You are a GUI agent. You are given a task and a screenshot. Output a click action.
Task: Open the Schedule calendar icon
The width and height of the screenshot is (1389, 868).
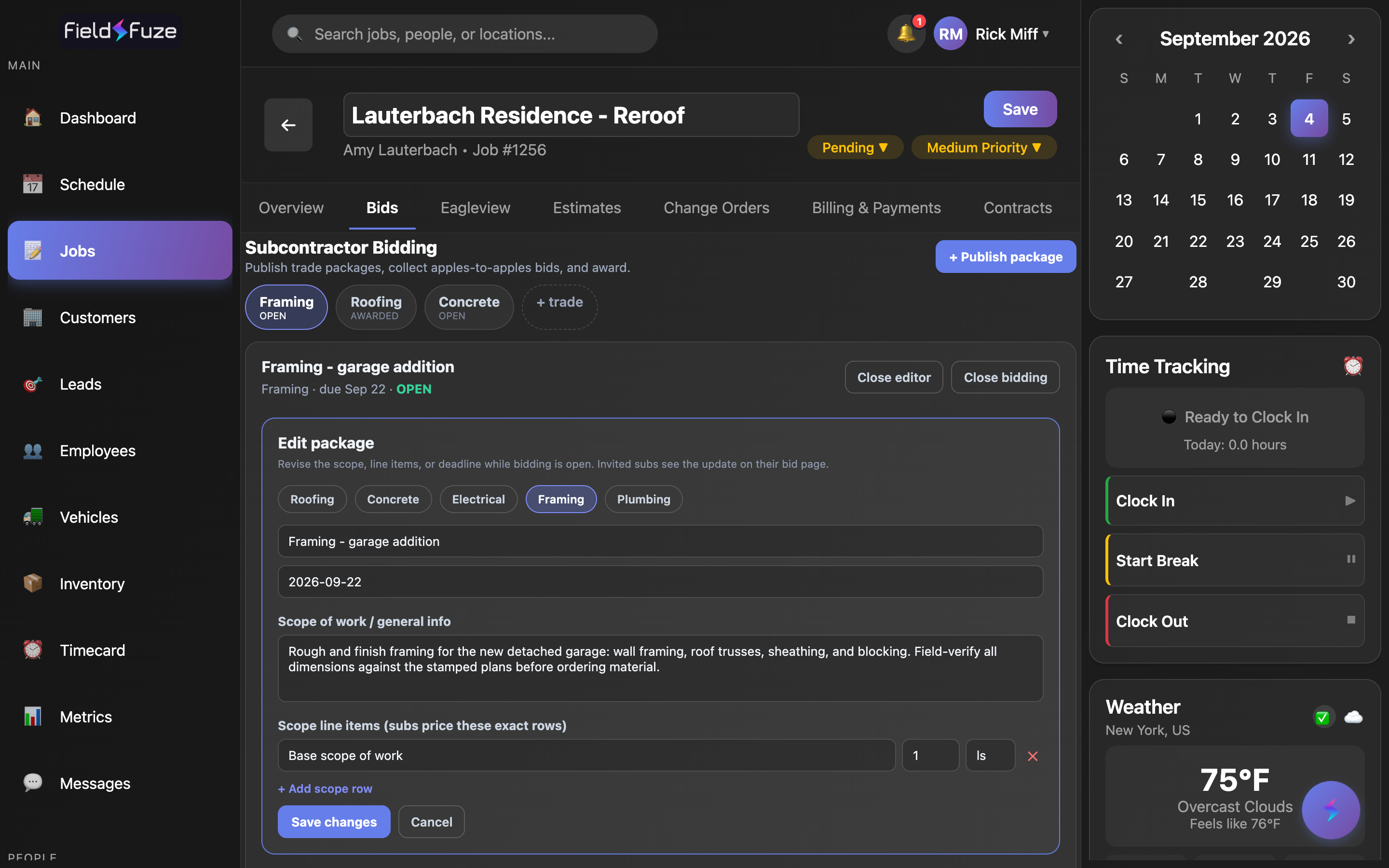33,184
